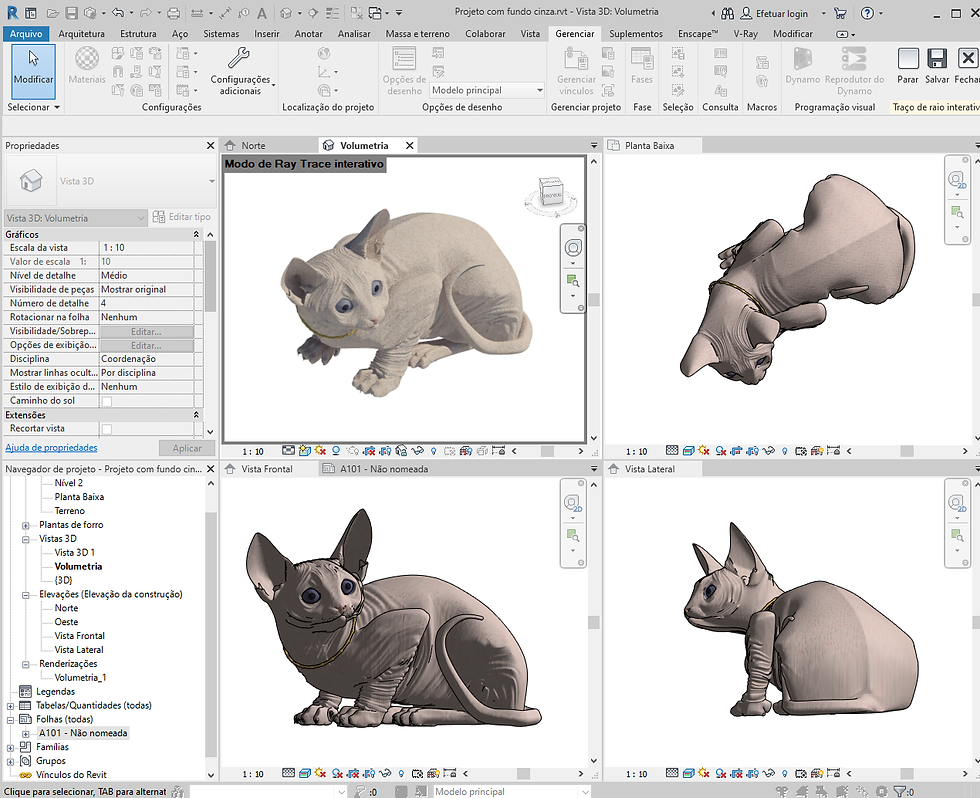This screenshot has height=798, width=980.
Task: Stop ray trace with Parar
Action: (x=908, y=66)
